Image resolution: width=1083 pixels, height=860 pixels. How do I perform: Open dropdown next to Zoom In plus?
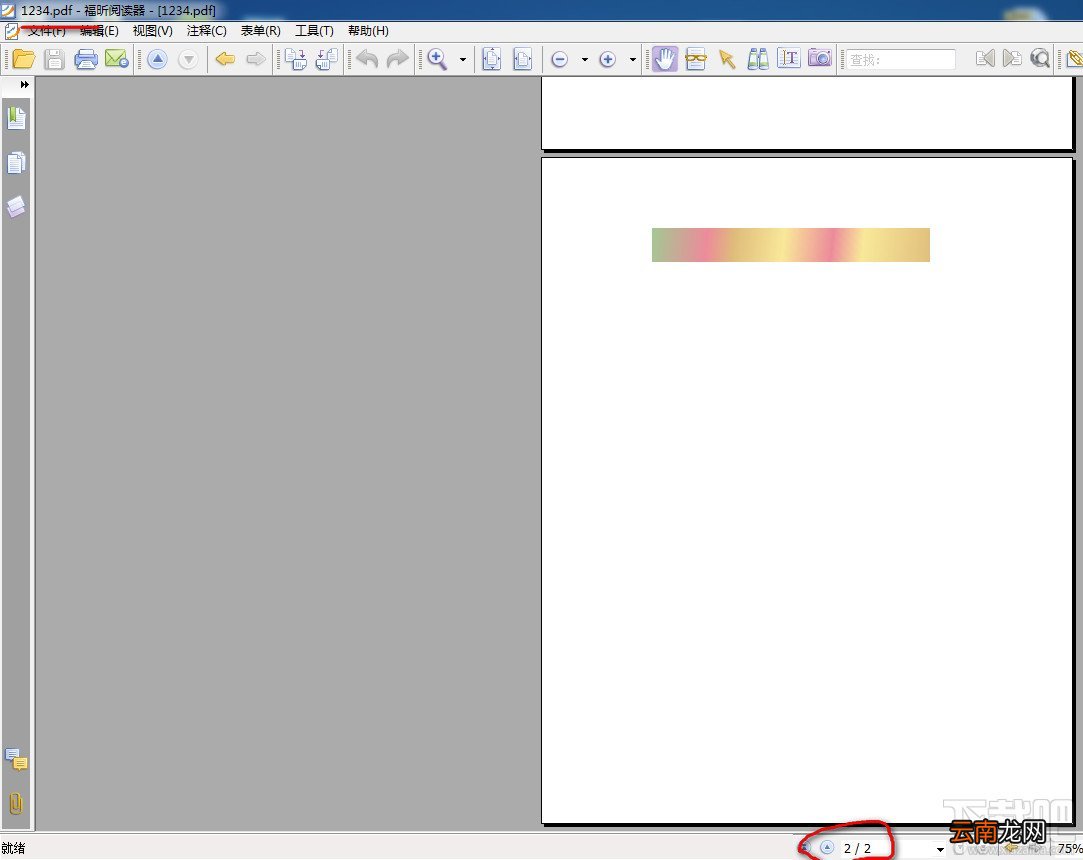633,60
